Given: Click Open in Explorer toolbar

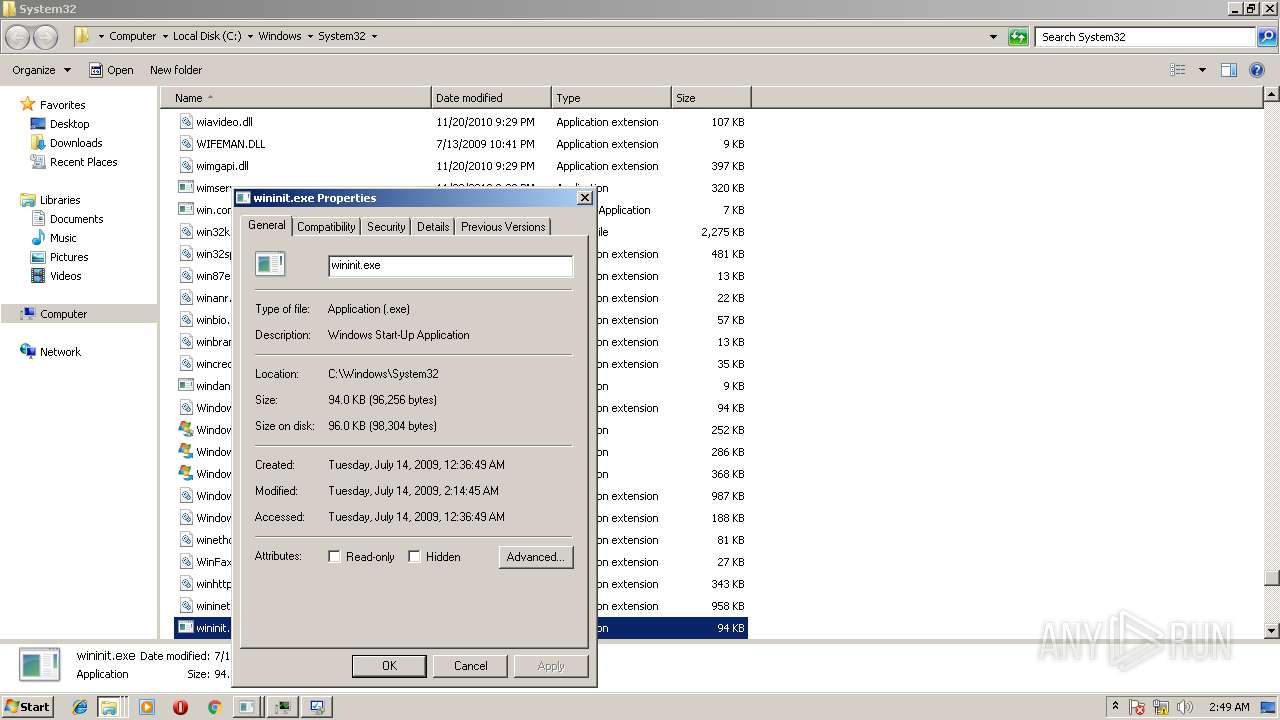Looking at the screenshot, I should pyautogui.click(x=111, y=70).
